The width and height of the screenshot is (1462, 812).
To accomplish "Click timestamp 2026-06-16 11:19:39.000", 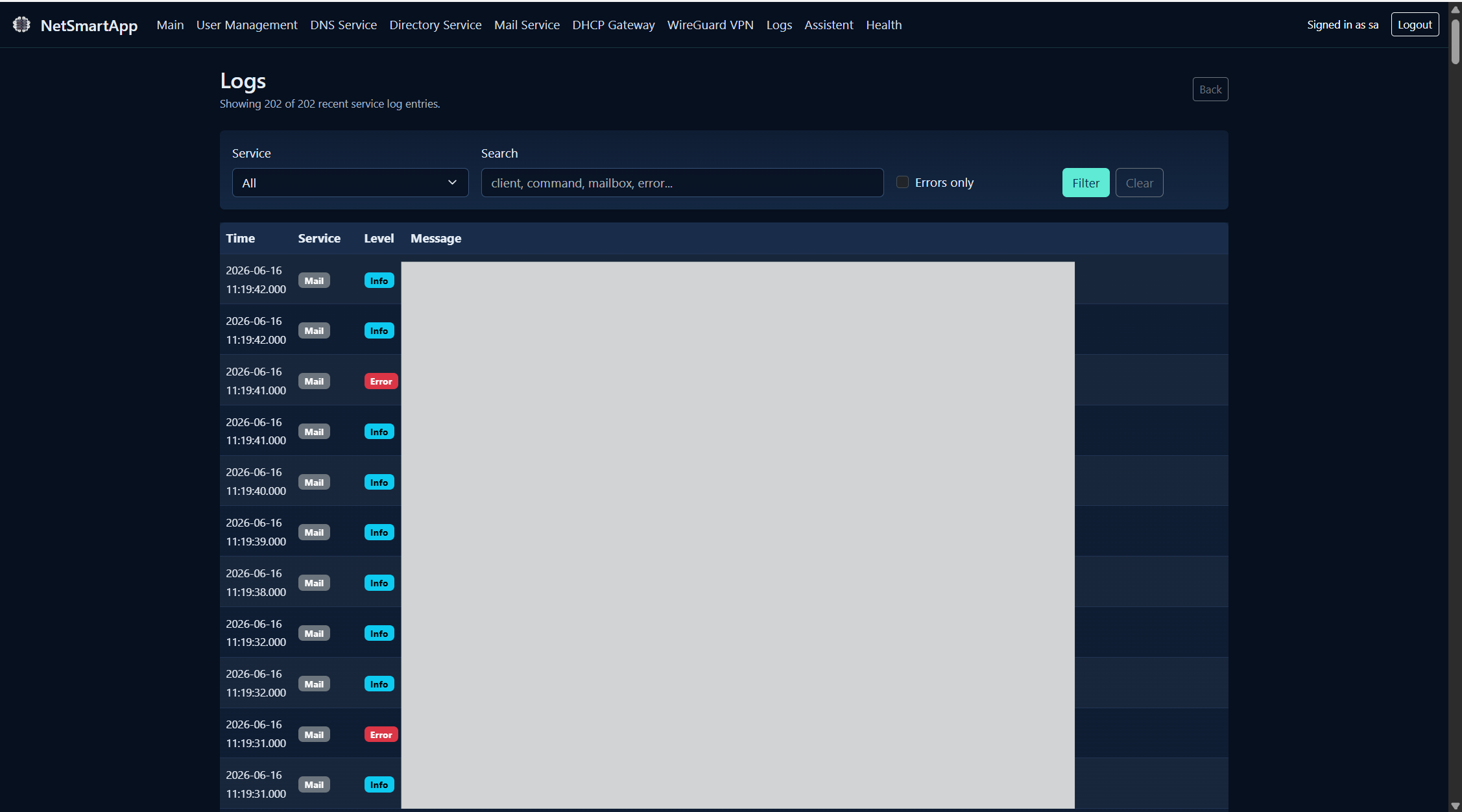I will click(x=256, y=532).
